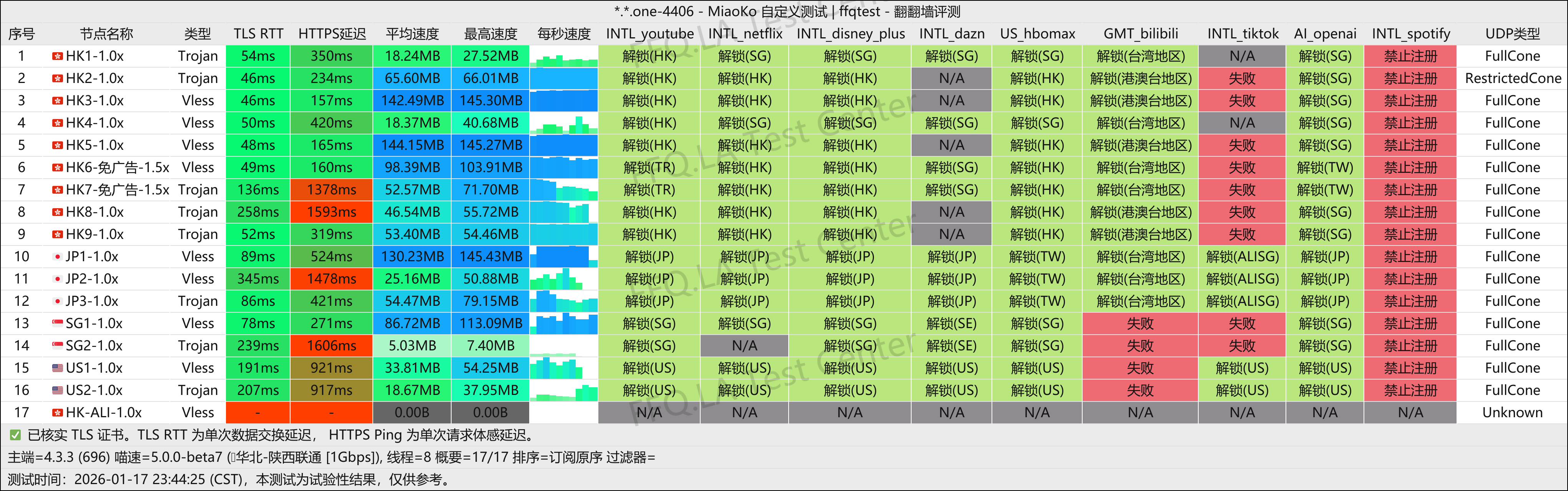Click the 1606ms HTTPS latency cell
The image size is (1568, 491).
(x=332, y=346)
